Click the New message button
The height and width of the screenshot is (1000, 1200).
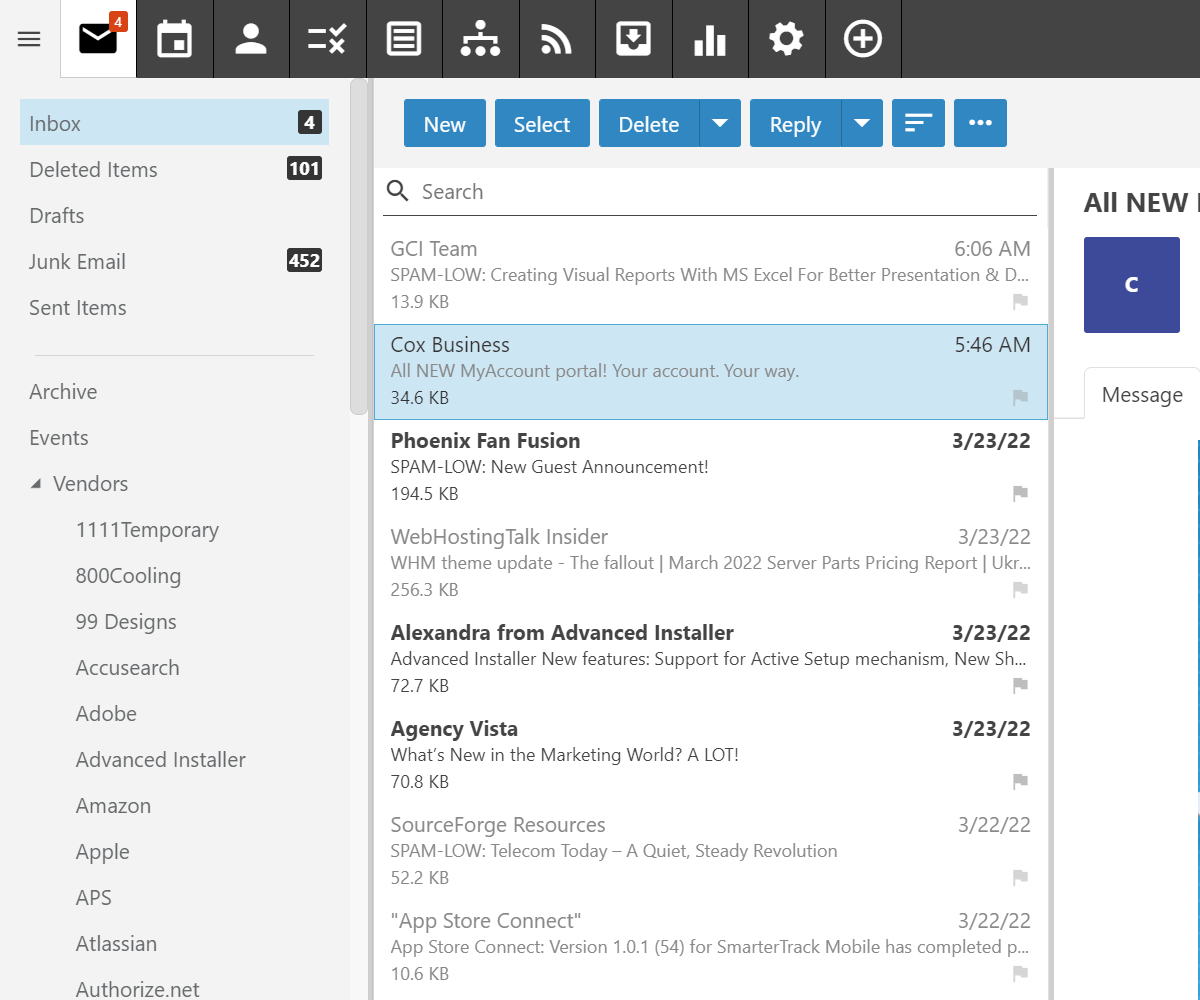[445, 123]
